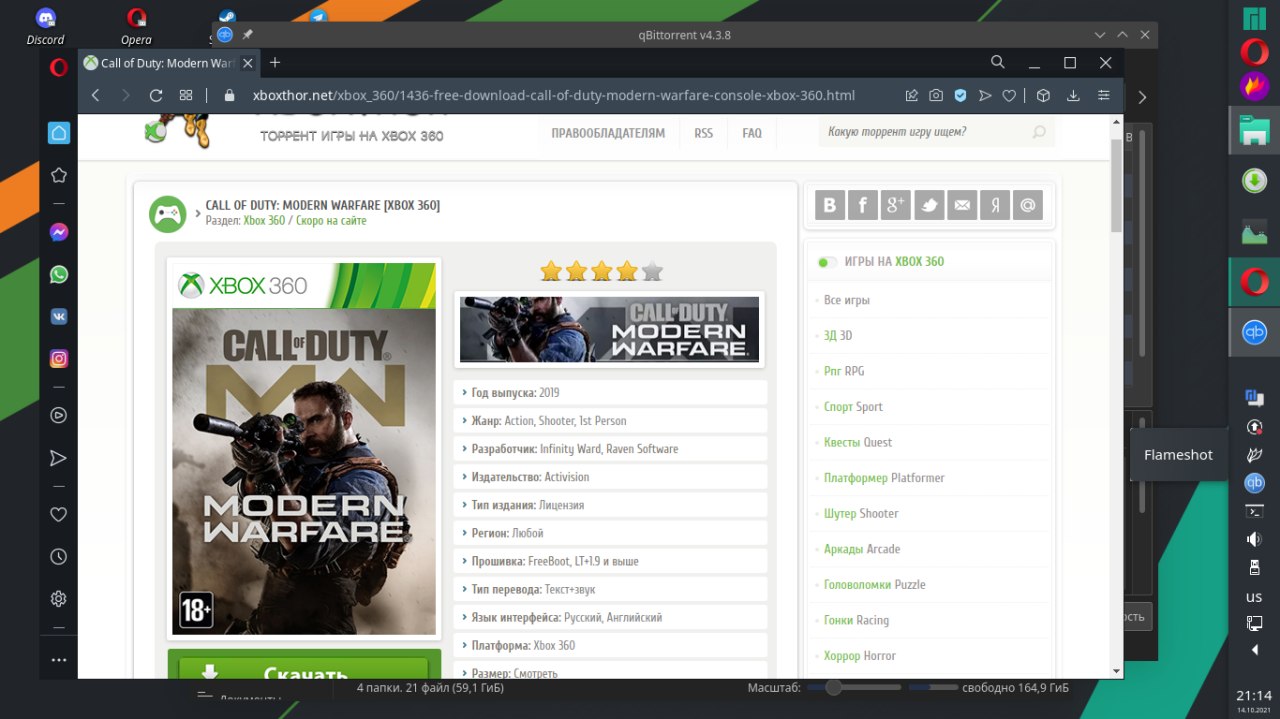Open ad blocker shield icon

point(960,96)
